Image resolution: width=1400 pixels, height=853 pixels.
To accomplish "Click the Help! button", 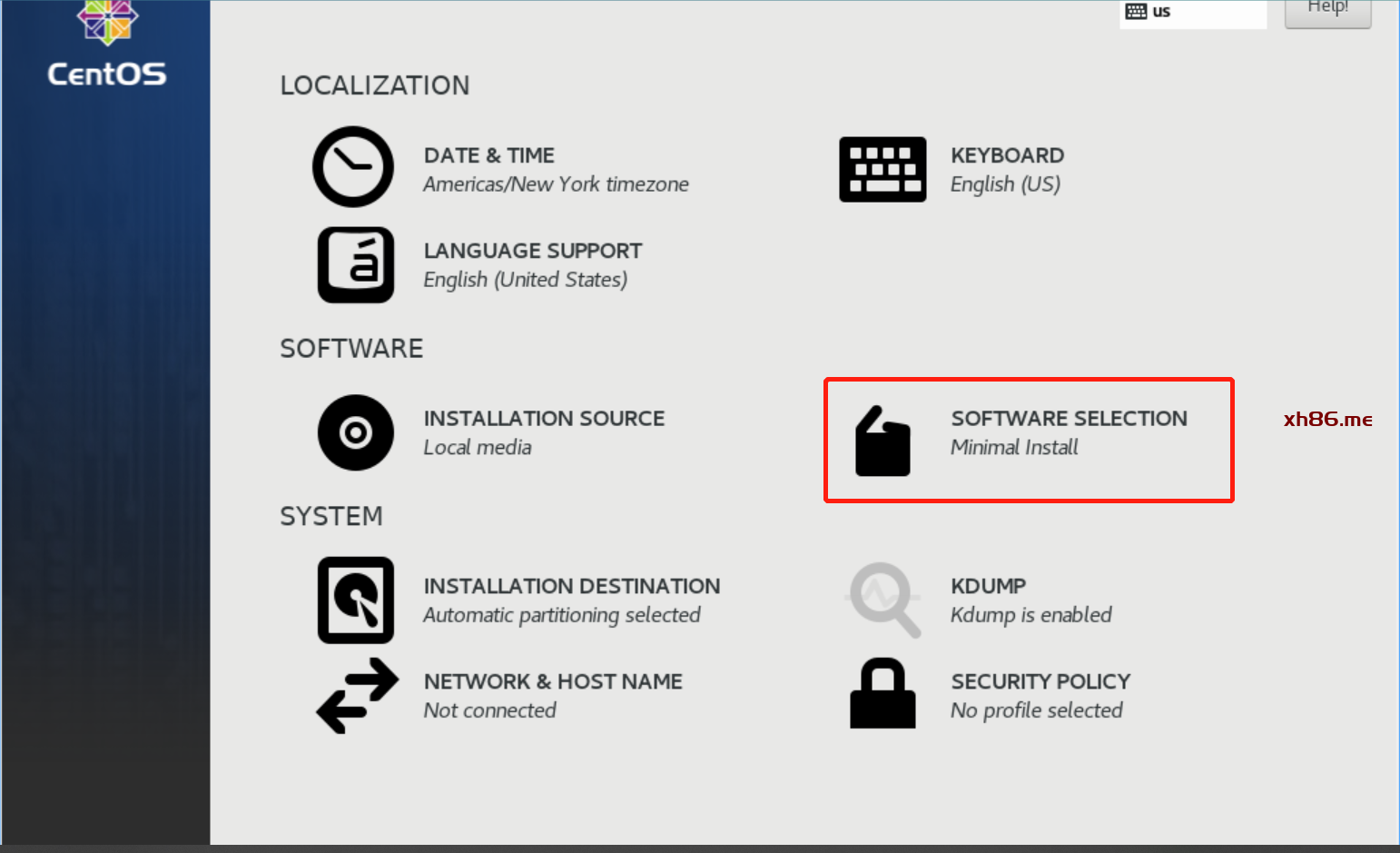I will (x=1327, y=11).
